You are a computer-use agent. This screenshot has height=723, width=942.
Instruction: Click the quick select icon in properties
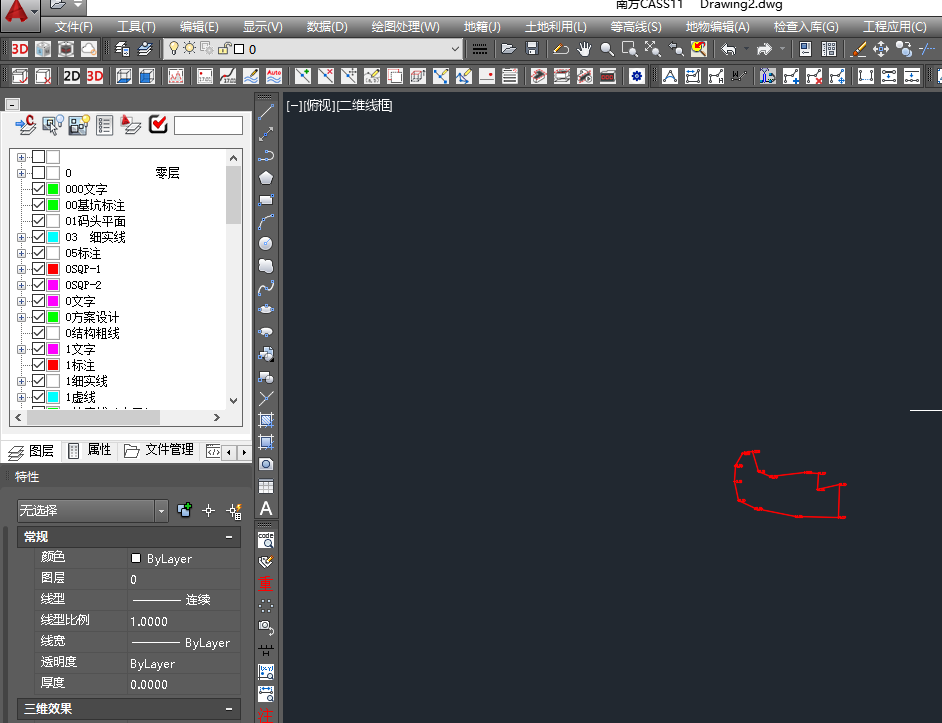coord(234,511)
